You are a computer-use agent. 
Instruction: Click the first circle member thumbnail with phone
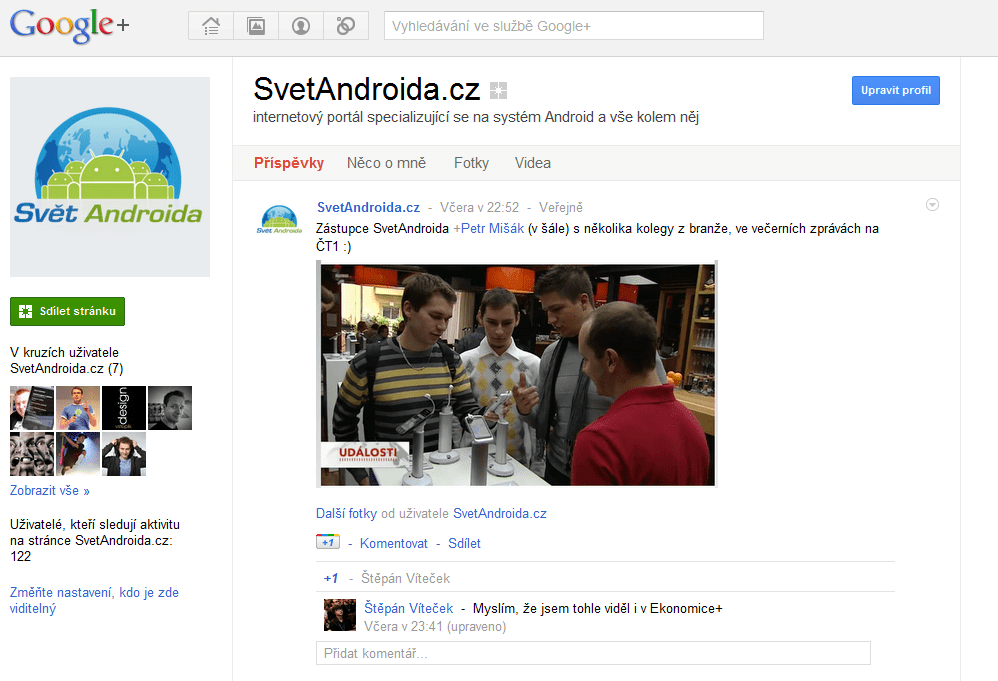(x=32, y=408)
